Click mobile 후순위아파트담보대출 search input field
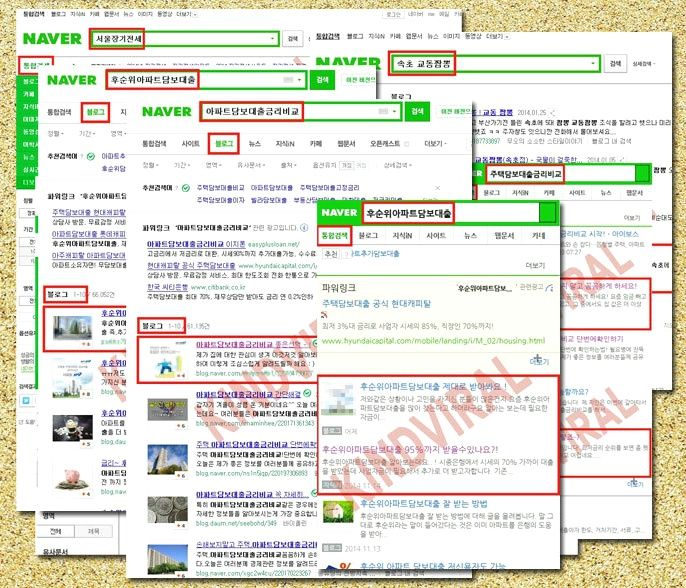The height and width of the screenshot is (588, 686). coord(451,213)
